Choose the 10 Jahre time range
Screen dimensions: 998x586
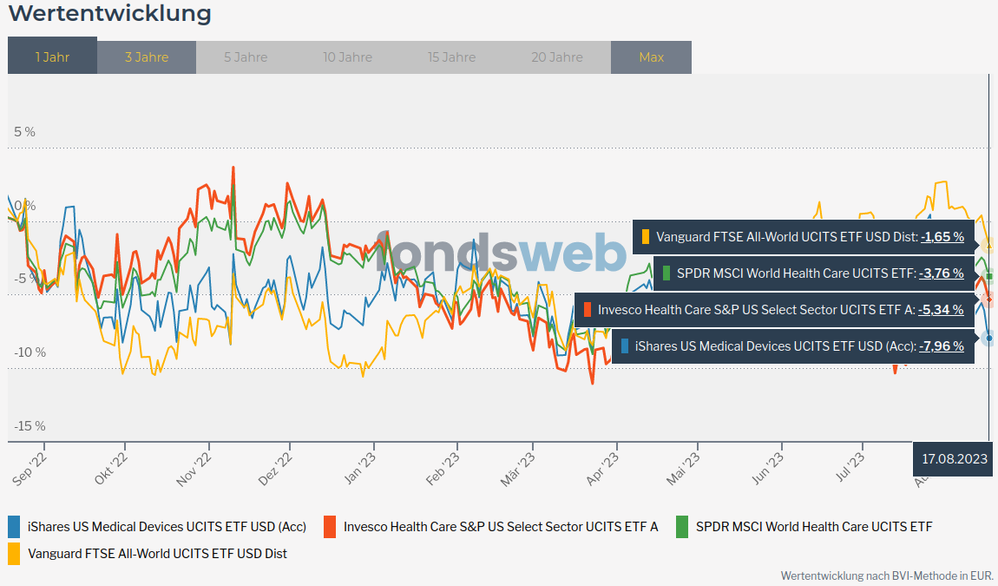coord(347,57)
